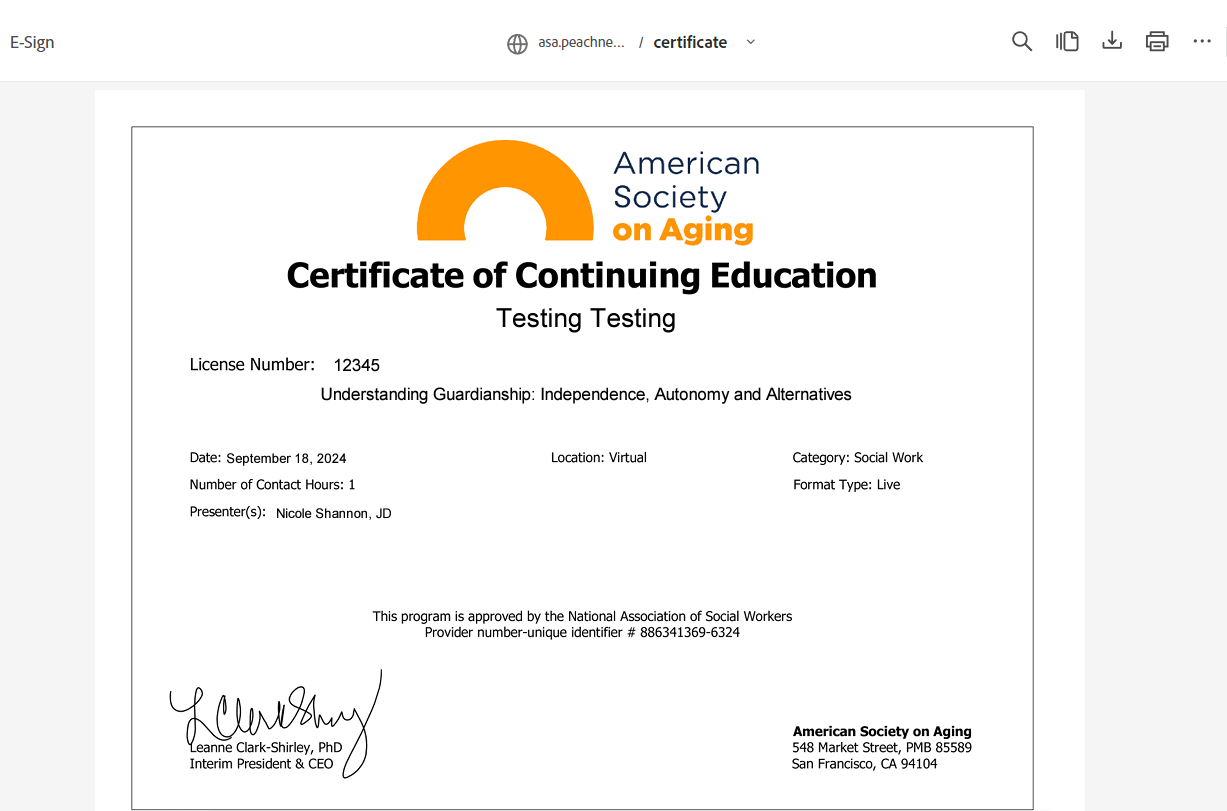The width and height of the screenshot is (1227, 811).
Task: Open the page thumbnails panel icon
Action: pyautogui.click(x=1067, y=42)
